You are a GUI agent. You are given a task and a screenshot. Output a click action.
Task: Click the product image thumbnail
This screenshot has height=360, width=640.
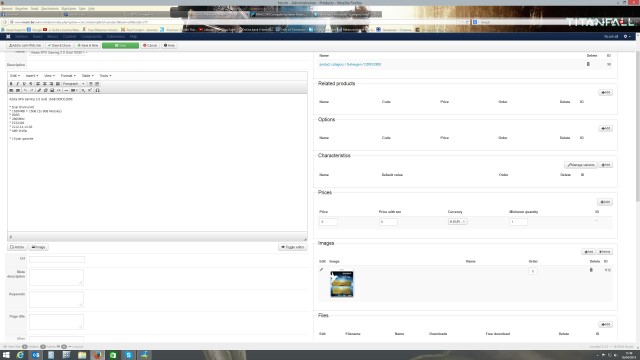tap(342, 284)
